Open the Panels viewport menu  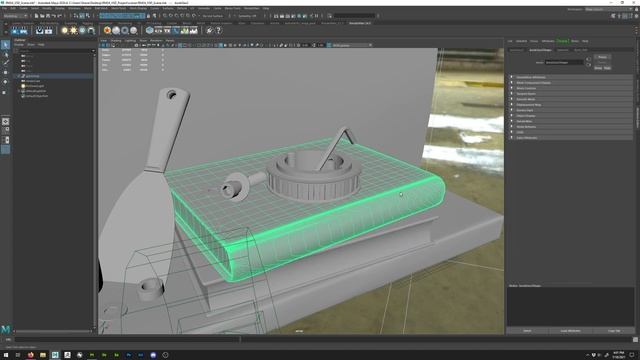170,40
